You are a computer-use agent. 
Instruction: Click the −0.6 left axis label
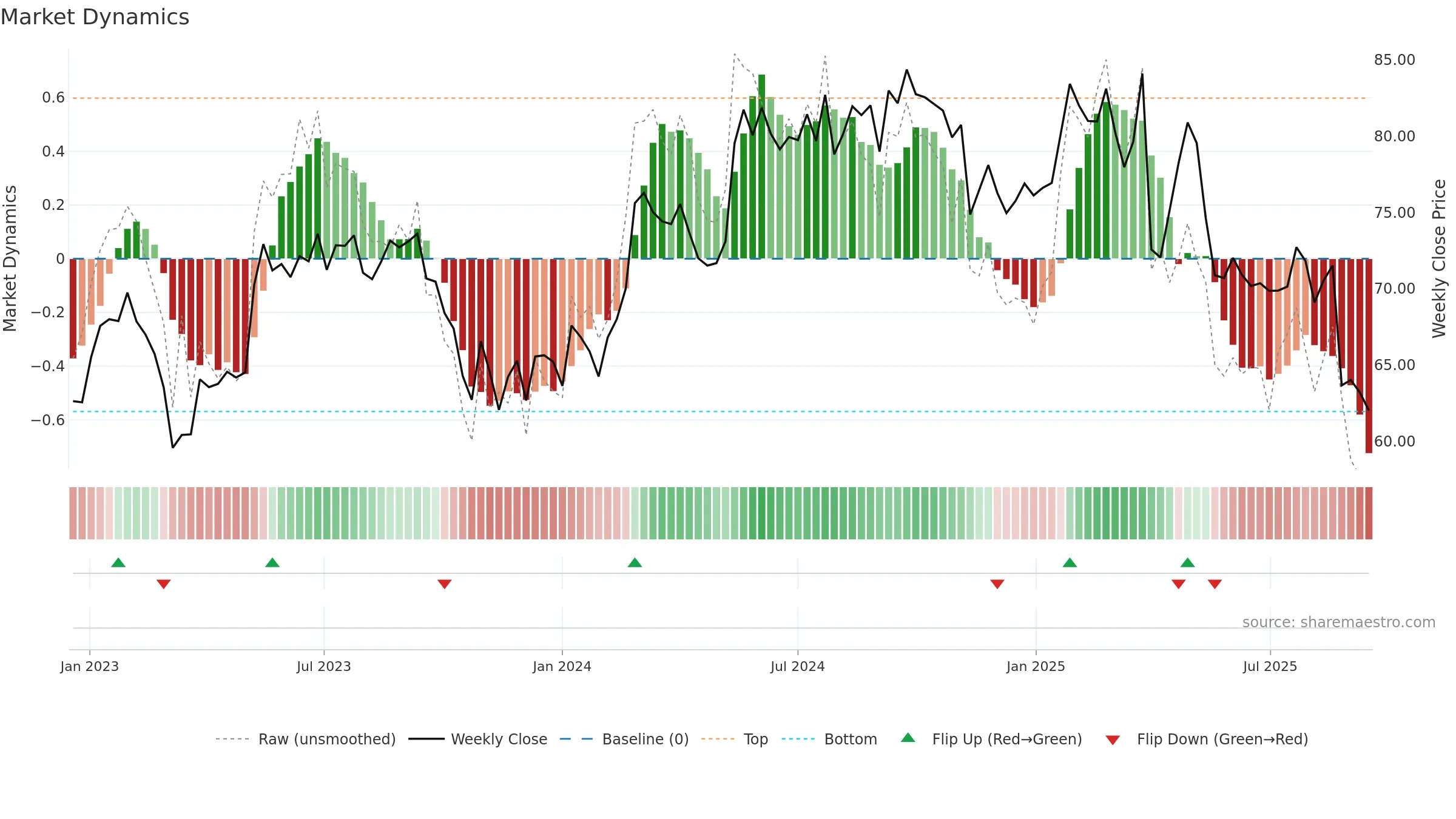48,420
